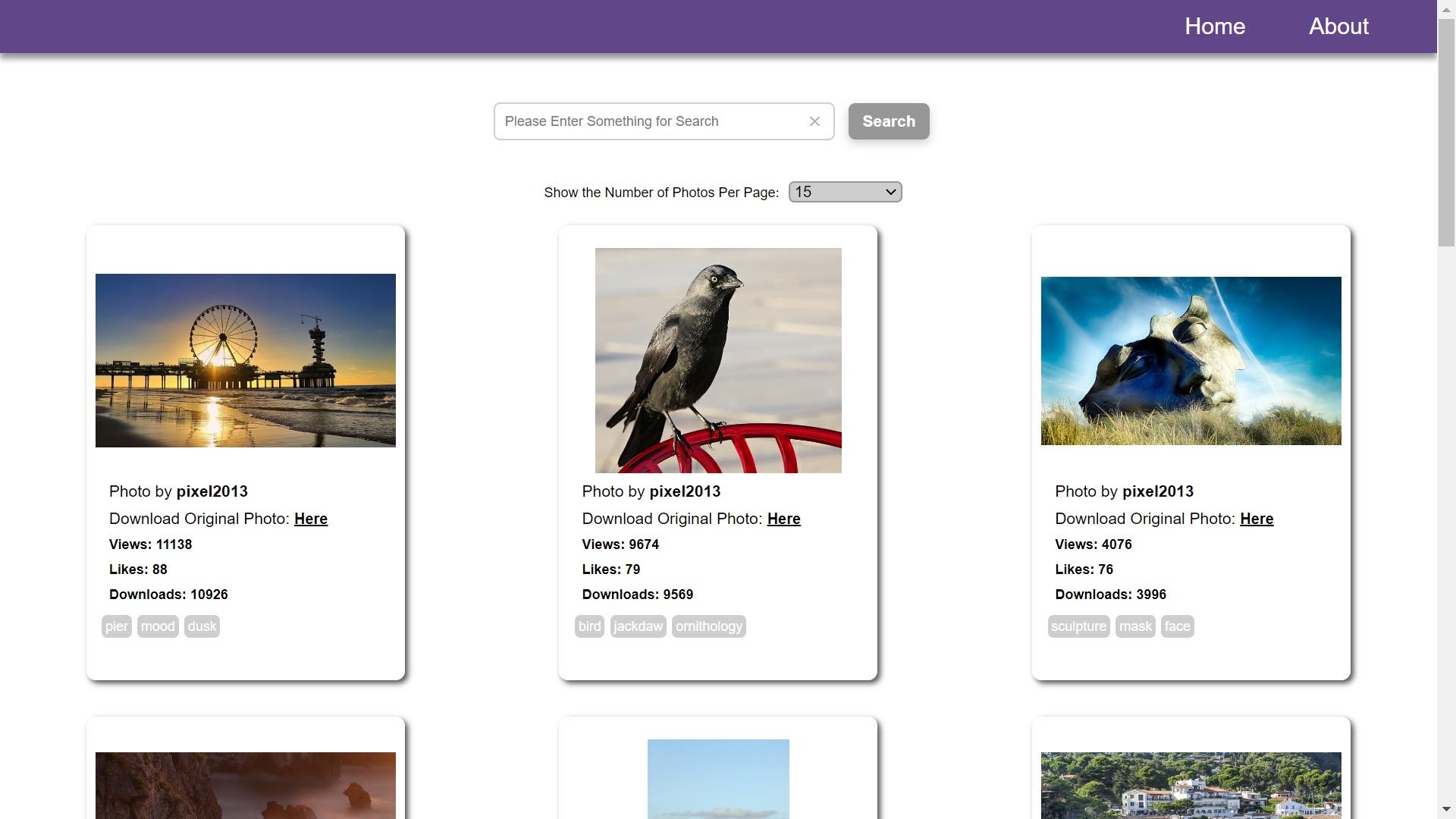Click the mood tag on first photo
The height and width of the screenshot is (819, 1456).
coord(158,626)
